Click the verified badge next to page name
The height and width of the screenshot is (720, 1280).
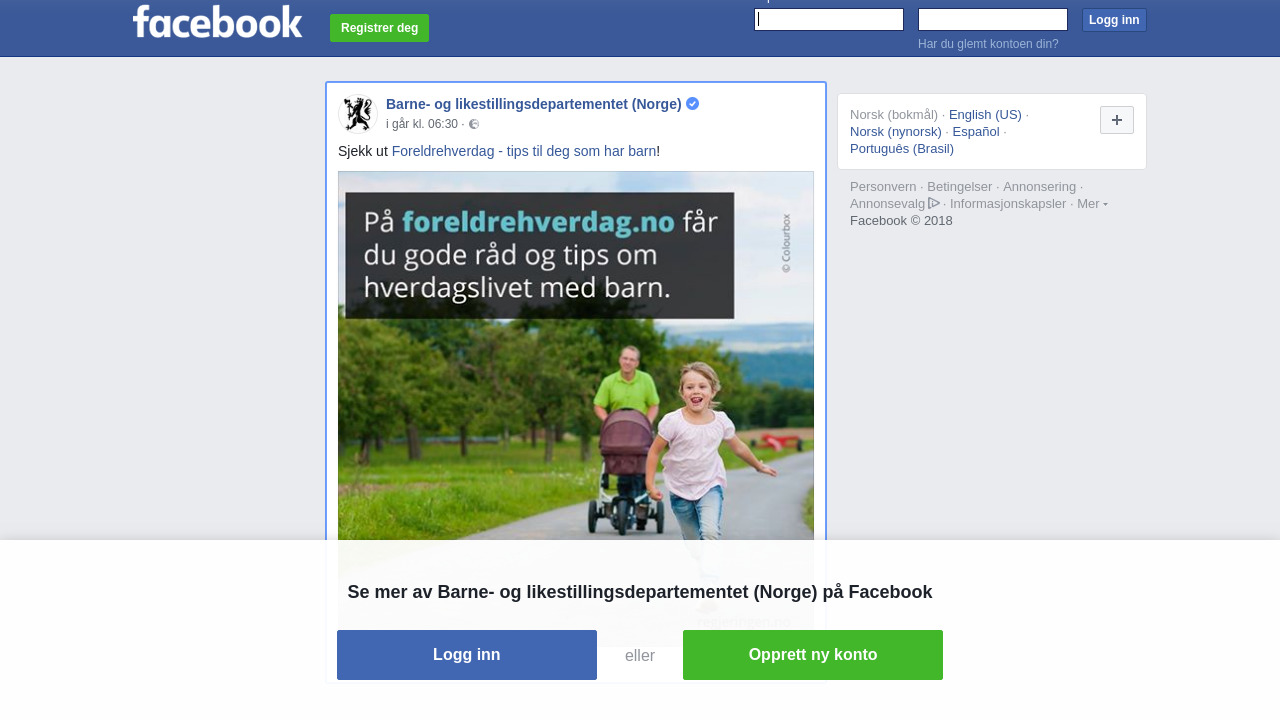692,104
